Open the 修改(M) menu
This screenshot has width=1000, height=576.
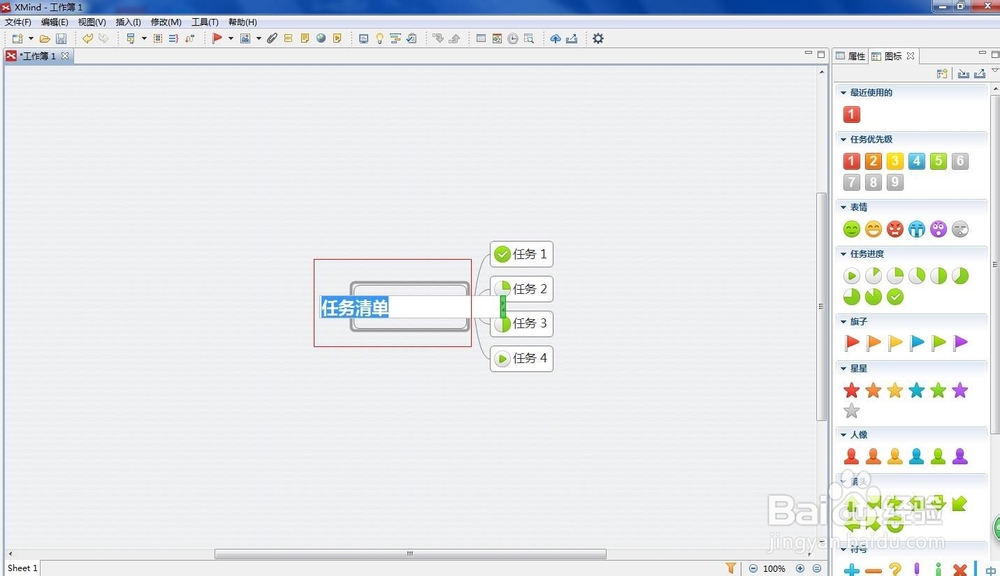[x=166, y=22]
